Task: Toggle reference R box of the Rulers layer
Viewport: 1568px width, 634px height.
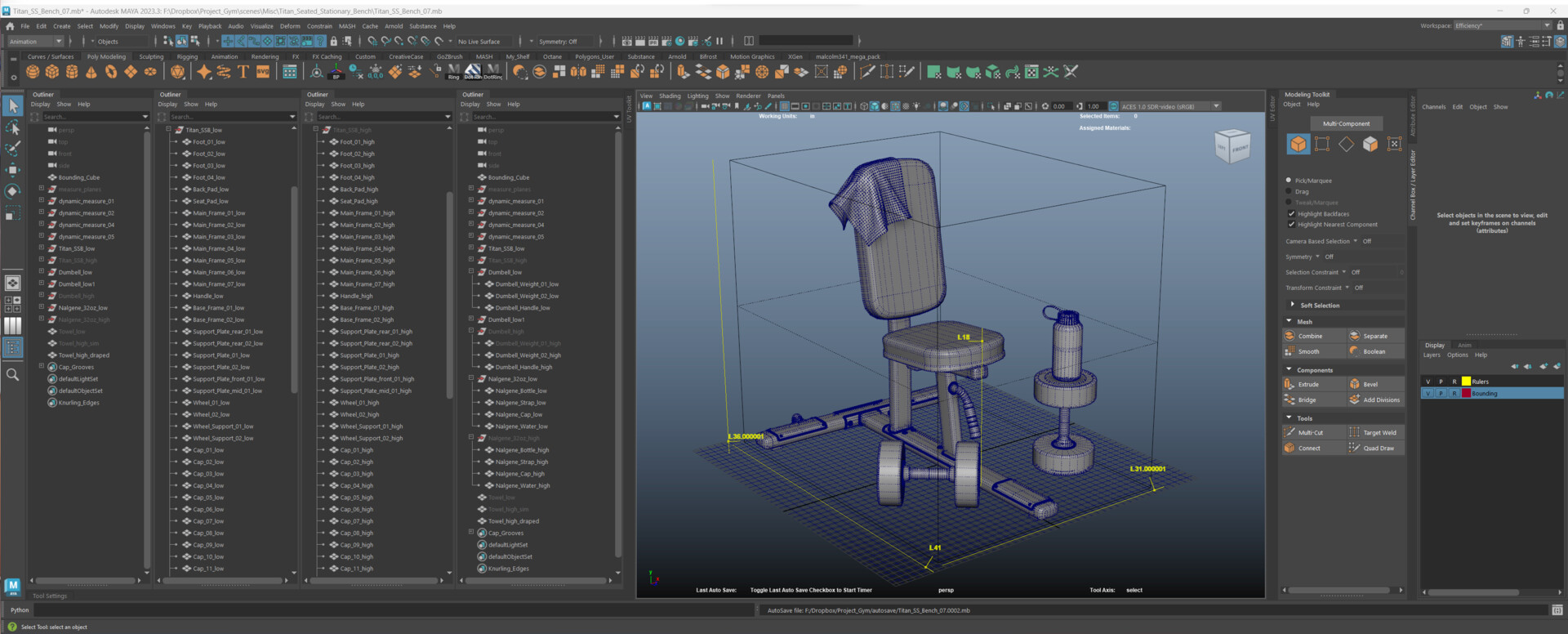Action: click(x=1454, y=382)
